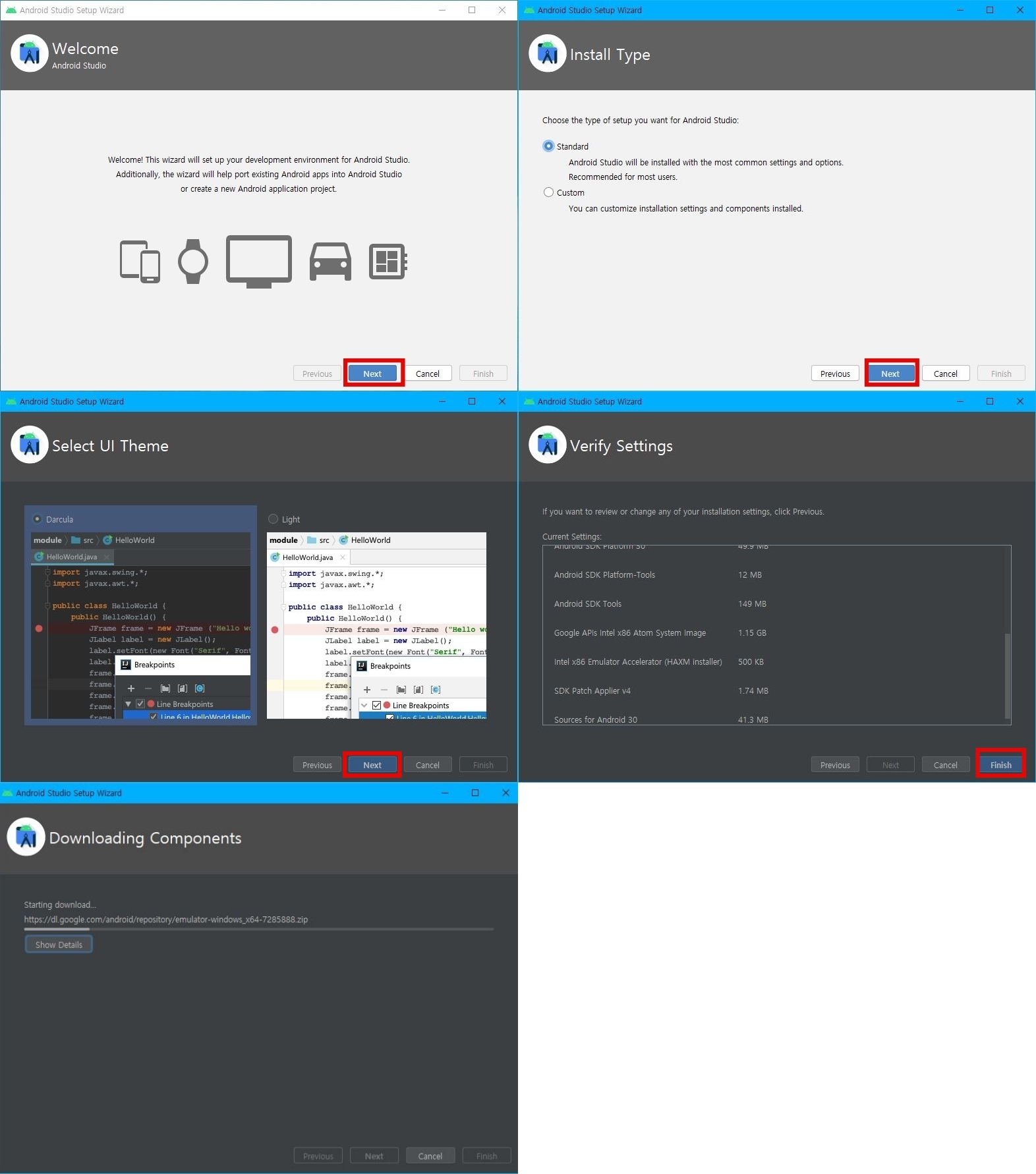1036x1174 pixels.
Task: Click the HelloWorld.java tab in Darcula preview
Action: pos(72,557)
